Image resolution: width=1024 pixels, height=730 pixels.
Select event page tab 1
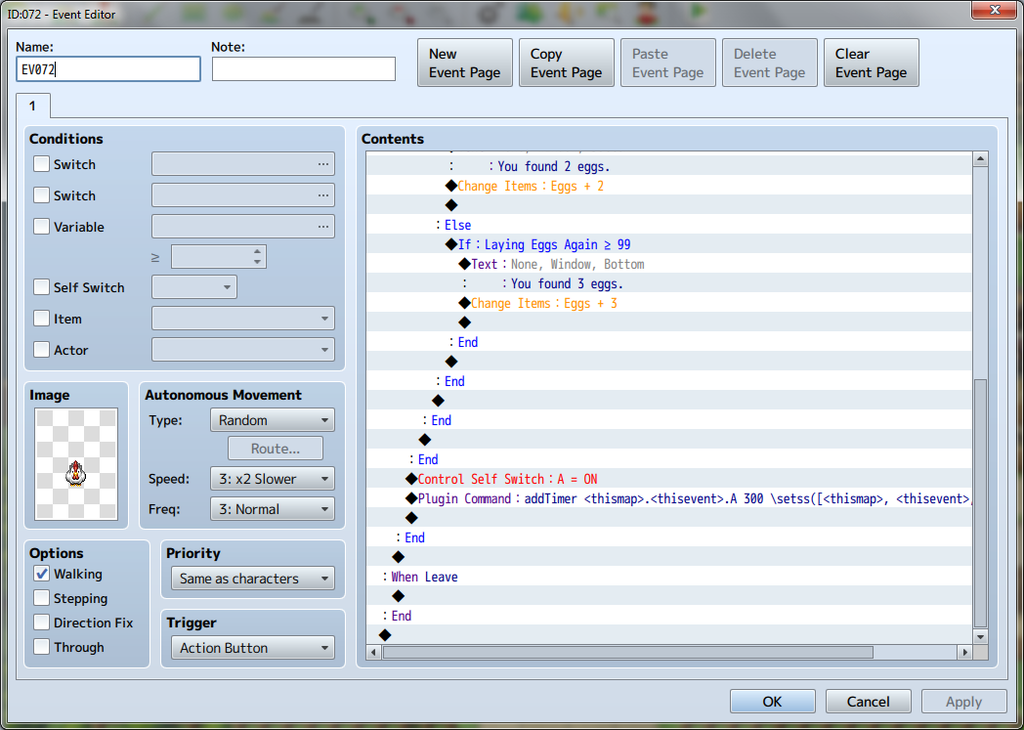[x=32, y=106]
